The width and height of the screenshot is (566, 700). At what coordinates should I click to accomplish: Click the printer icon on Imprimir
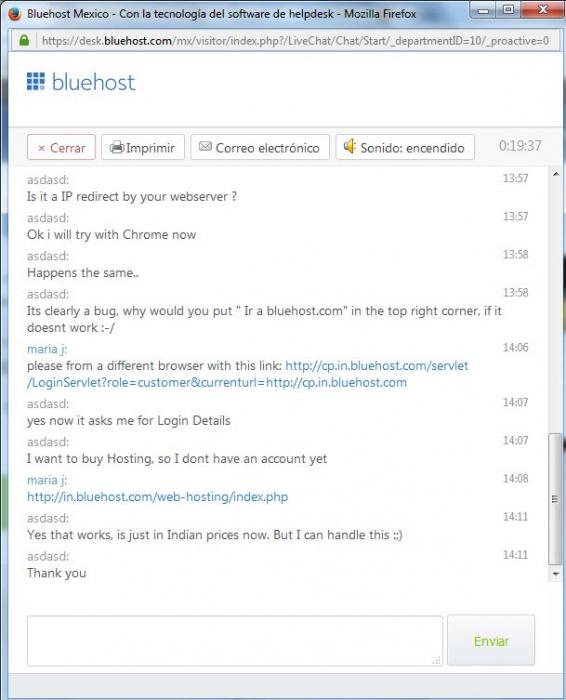click(x=117, y=147)
